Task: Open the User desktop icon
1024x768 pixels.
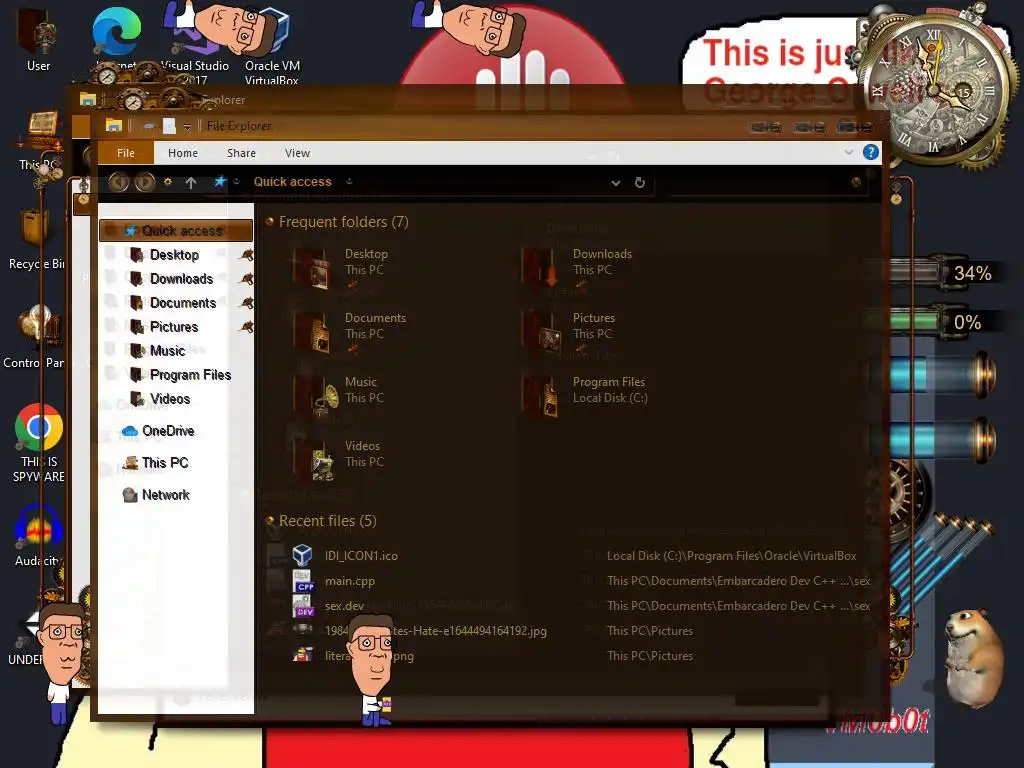Action: point(38,39)
